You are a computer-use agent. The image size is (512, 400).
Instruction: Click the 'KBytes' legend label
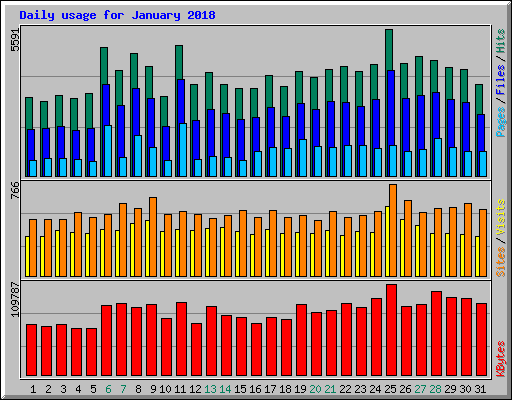501,359
